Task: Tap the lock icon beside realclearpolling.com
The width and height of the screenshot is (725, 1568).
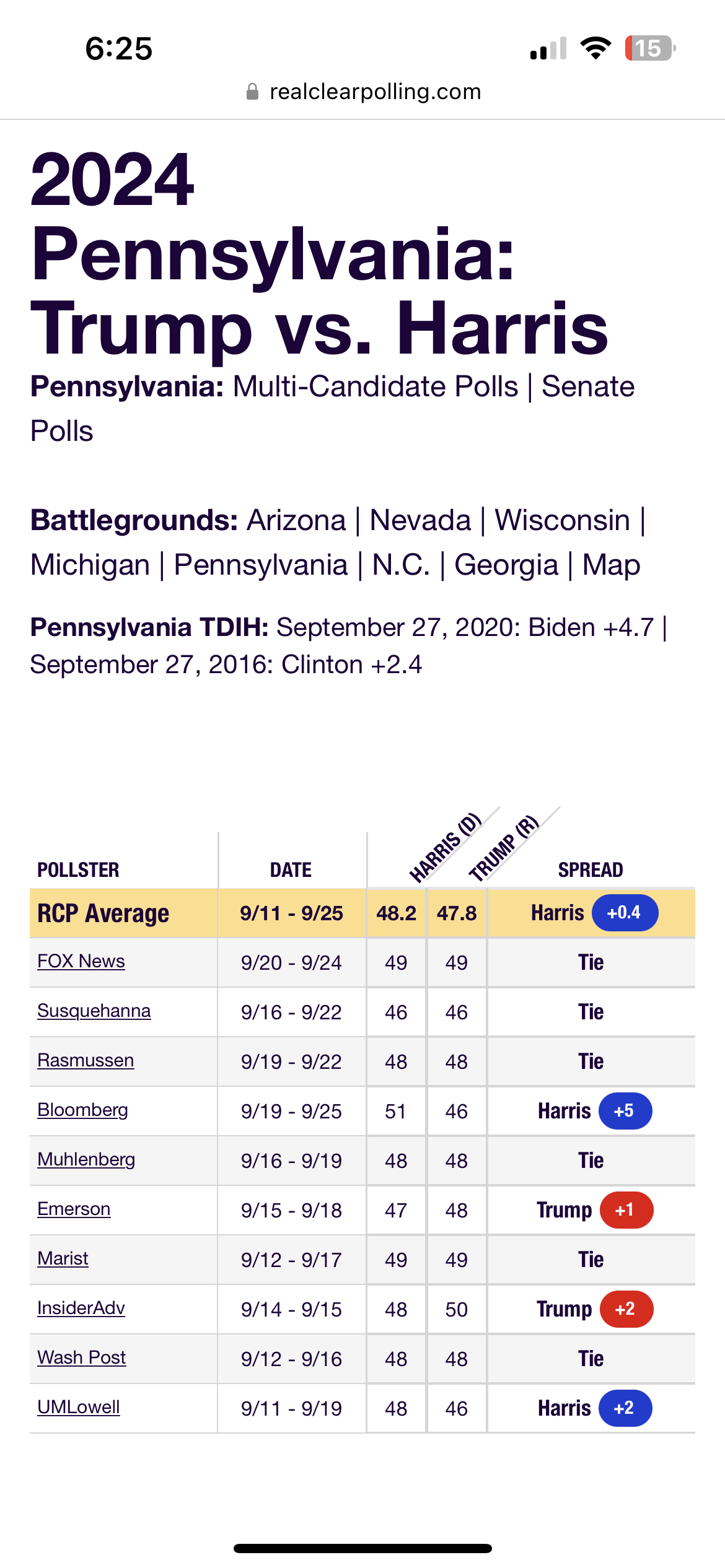Action: 252,92
